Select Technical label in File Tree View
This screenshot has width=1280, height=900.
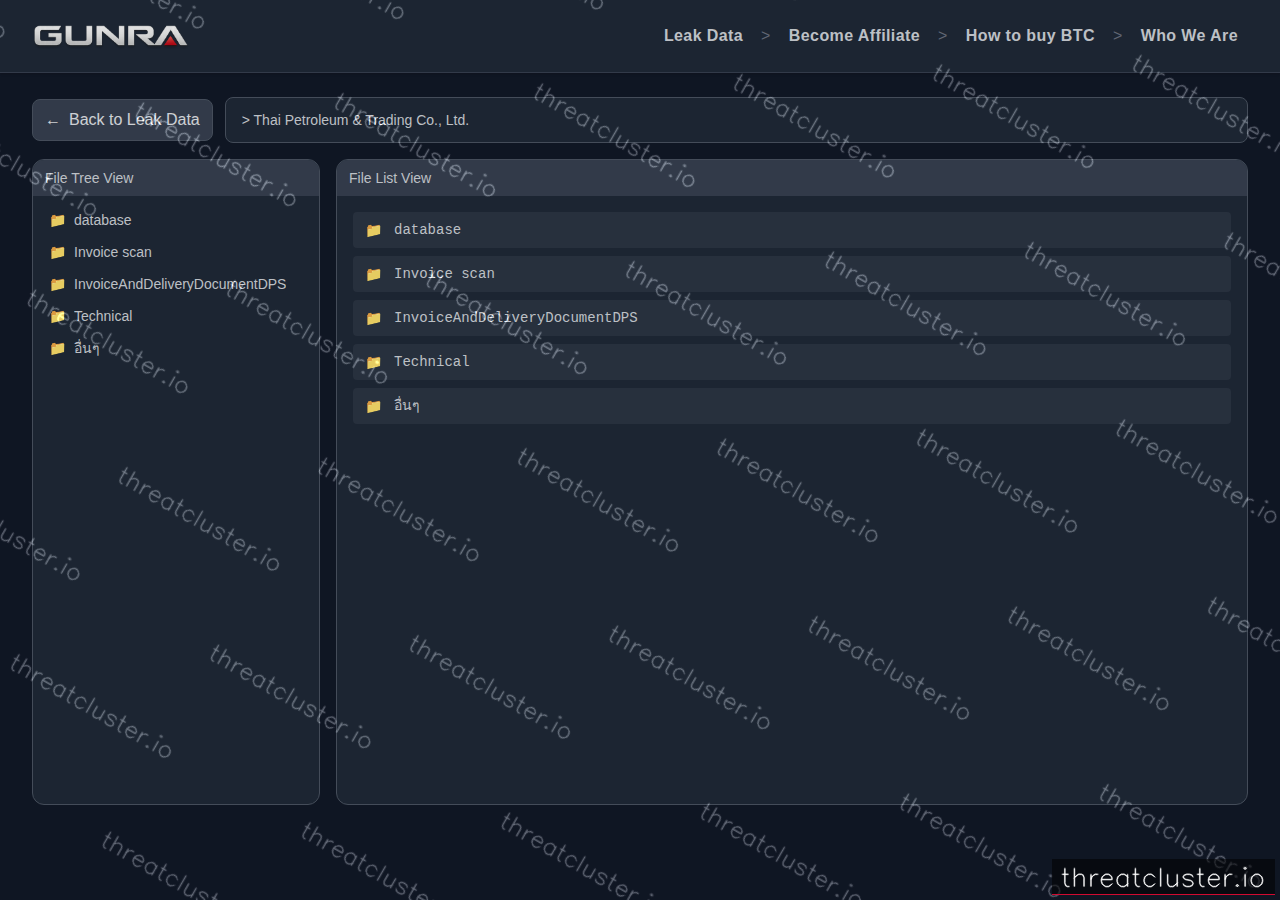tap(103, 316)
